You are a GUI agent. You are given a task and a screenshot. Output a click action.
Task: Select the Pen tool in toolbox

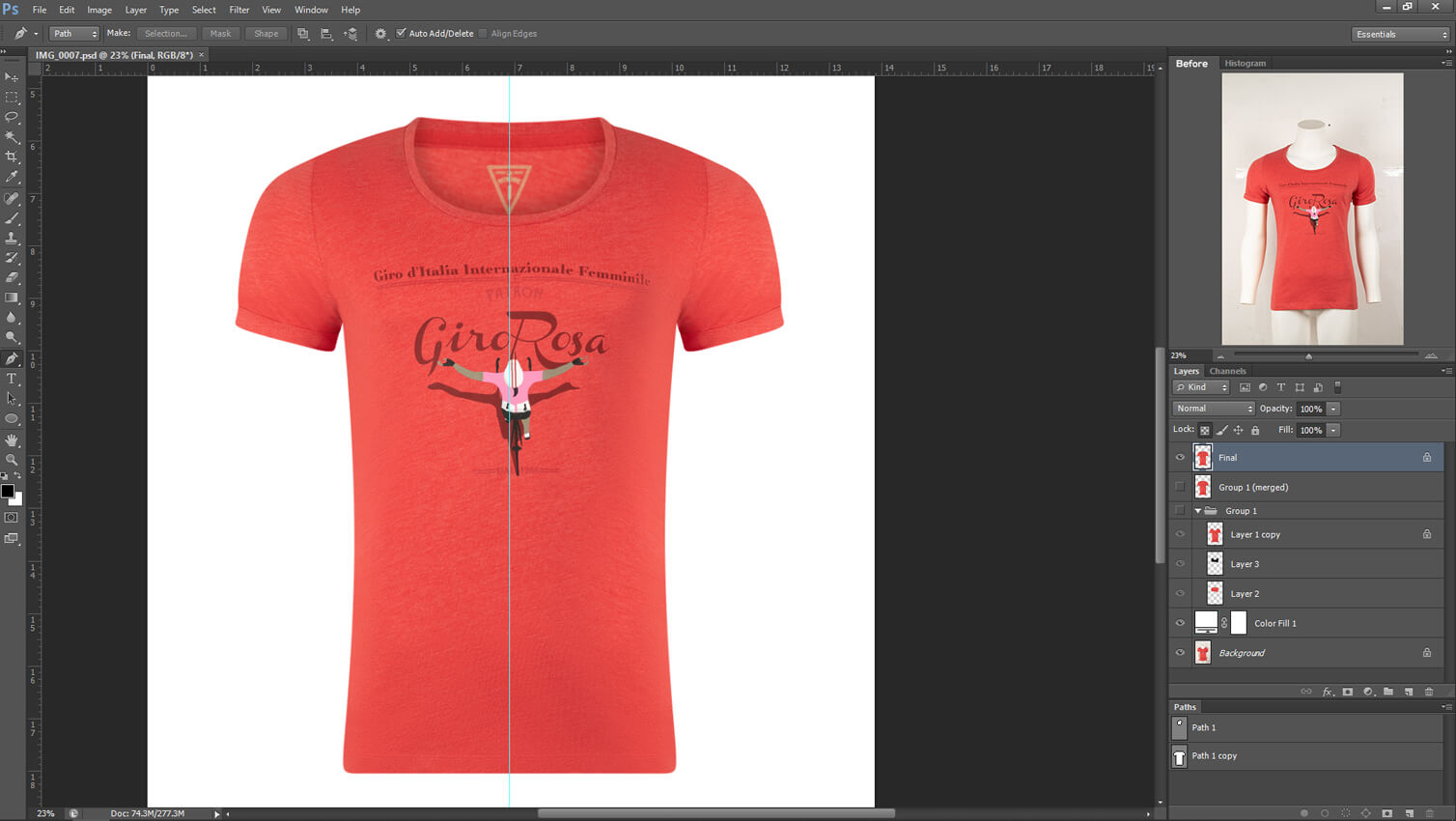click(12, 358)
